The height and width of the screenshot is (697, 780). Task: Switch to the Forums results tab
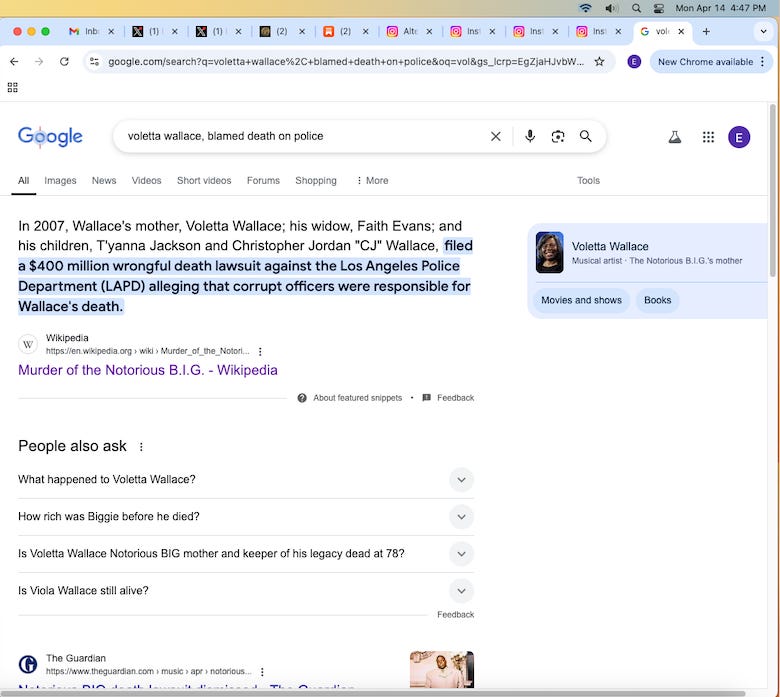point(263,181)
